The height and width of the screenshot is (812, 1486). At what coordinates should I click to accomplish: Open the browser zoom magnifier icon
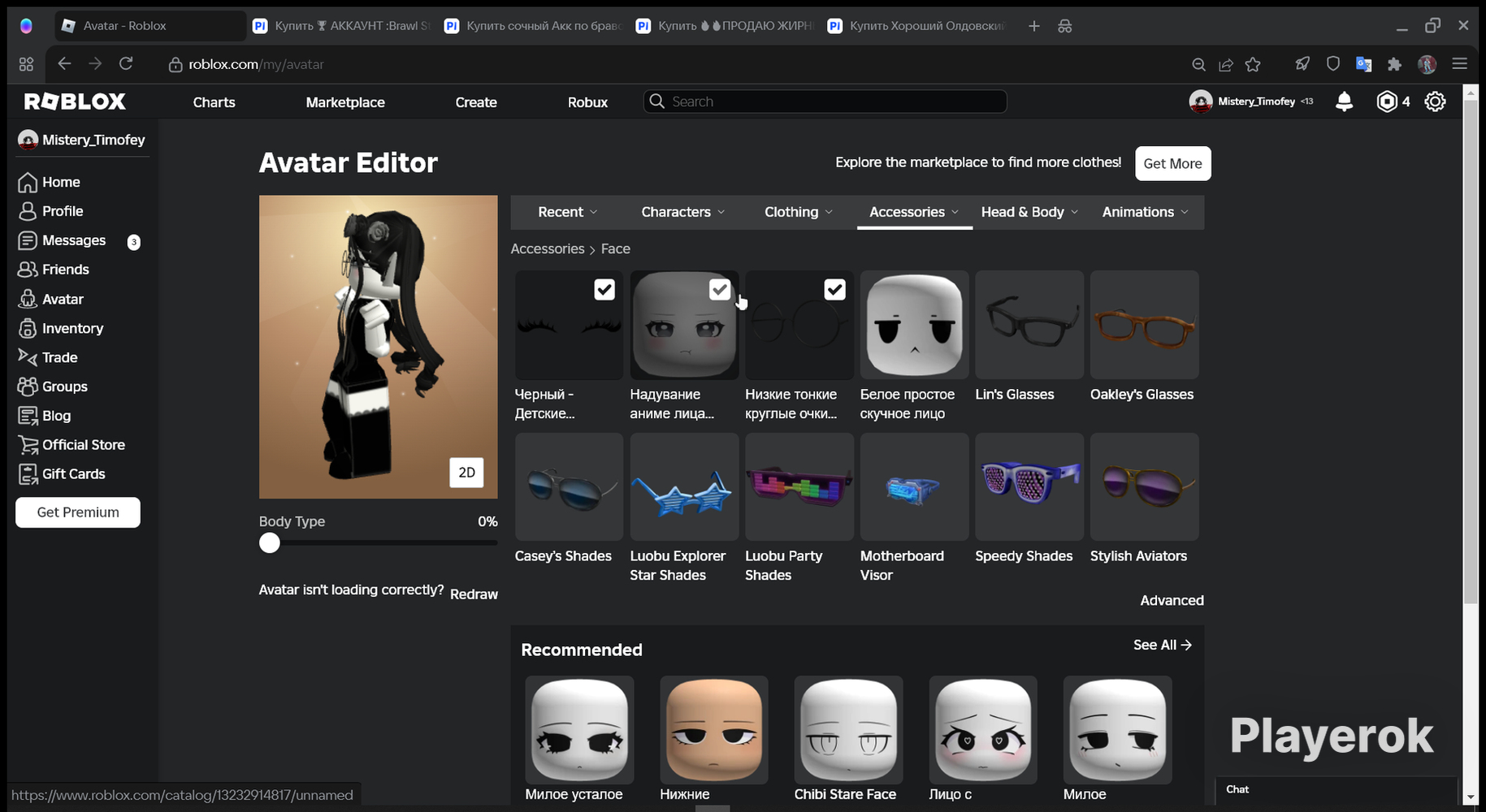pyautogui.click(x=1198, y=64)
